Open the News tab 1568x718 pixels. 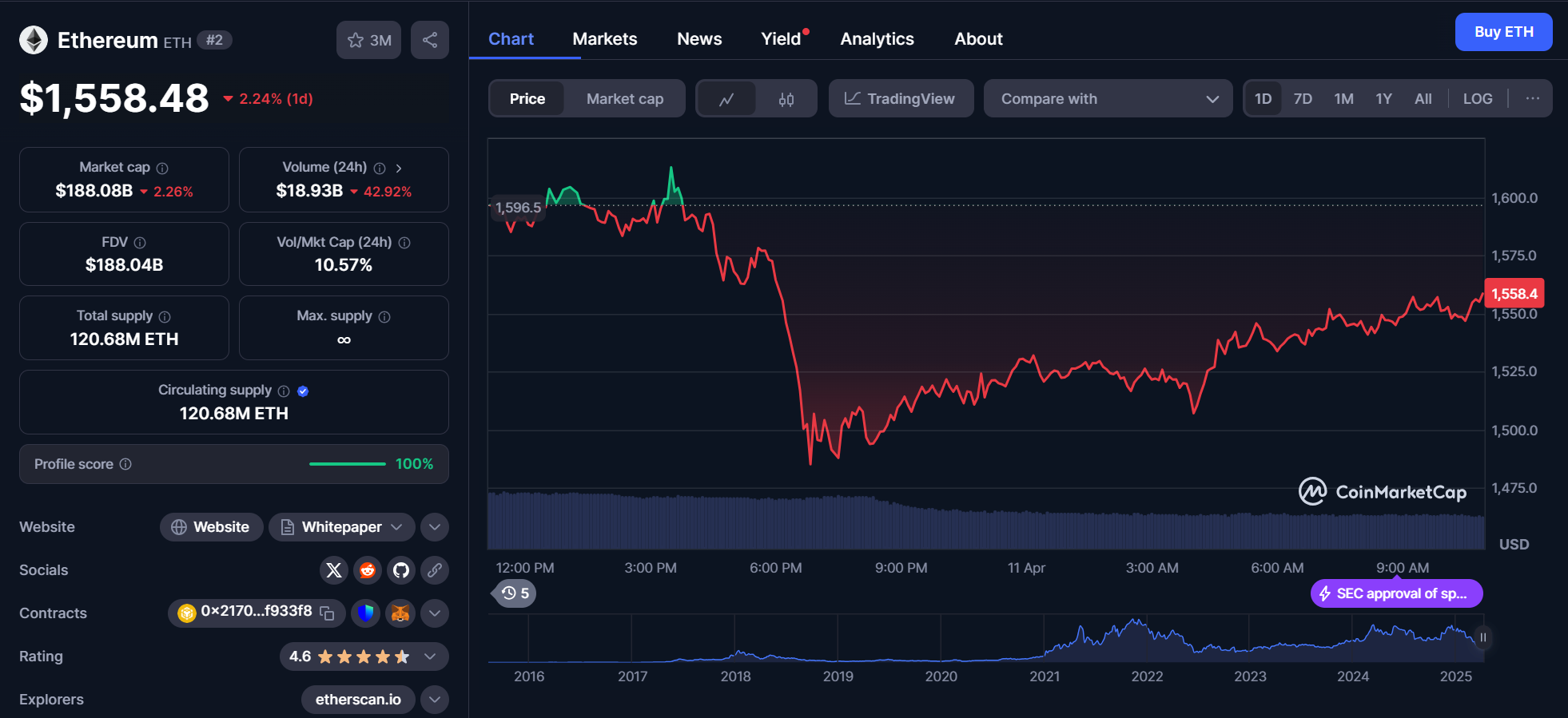pos(699,39)
